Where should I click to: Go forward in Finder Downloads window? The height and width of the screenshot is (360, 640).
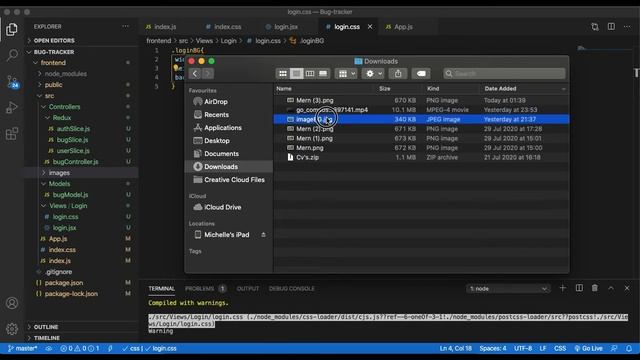click(x=208, y=73)
